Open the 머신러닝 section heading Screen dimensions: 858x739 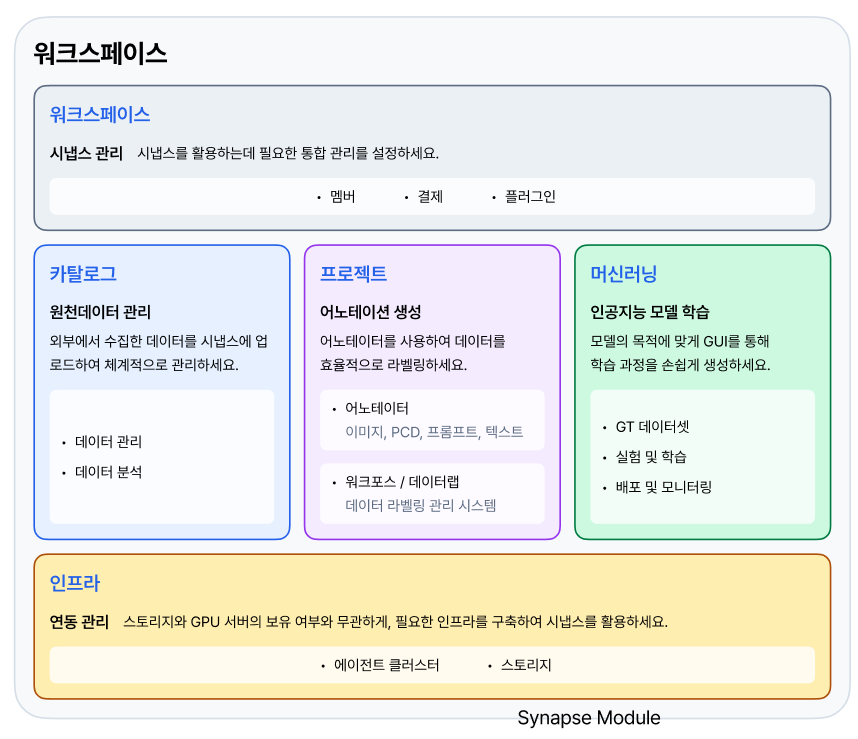623,274
